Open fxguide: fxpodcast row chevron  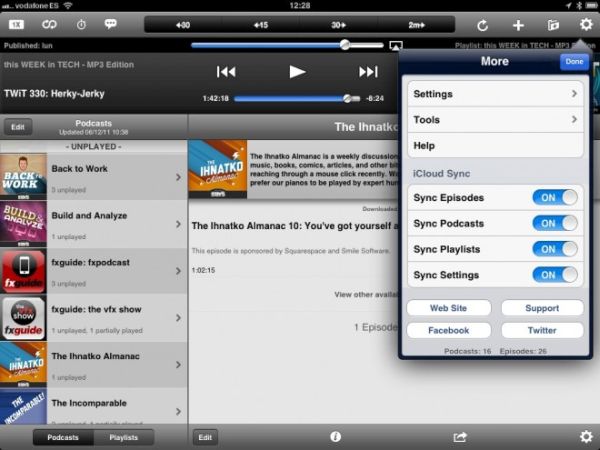point(178,271)
